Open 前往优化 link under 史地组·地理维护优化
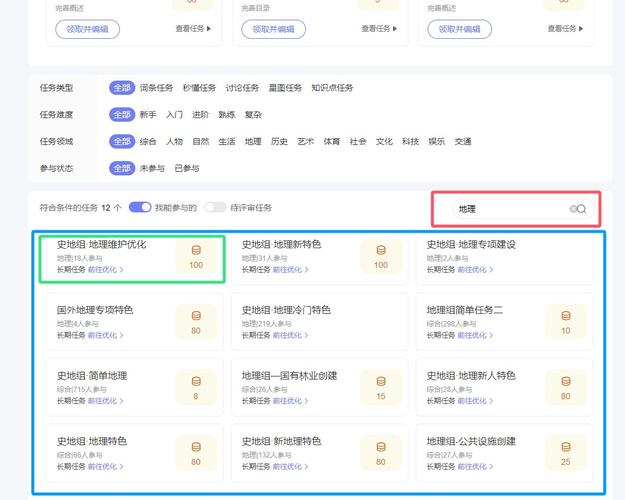Viewport: 625px width, 500px height. 106,270
